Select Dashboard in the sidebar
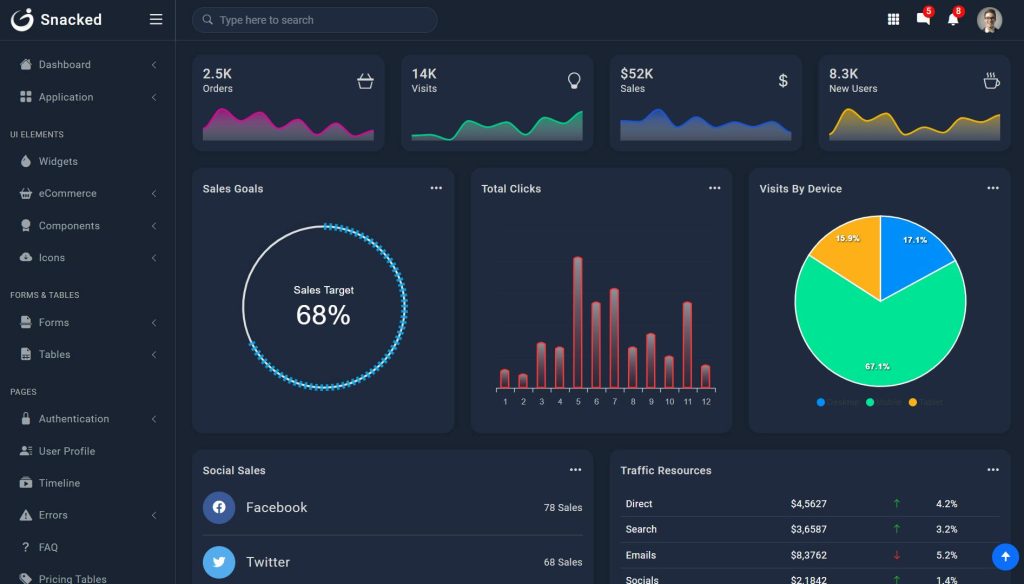Image resolution: width=1024 pixels, height=584 pixels. (65, 64)
